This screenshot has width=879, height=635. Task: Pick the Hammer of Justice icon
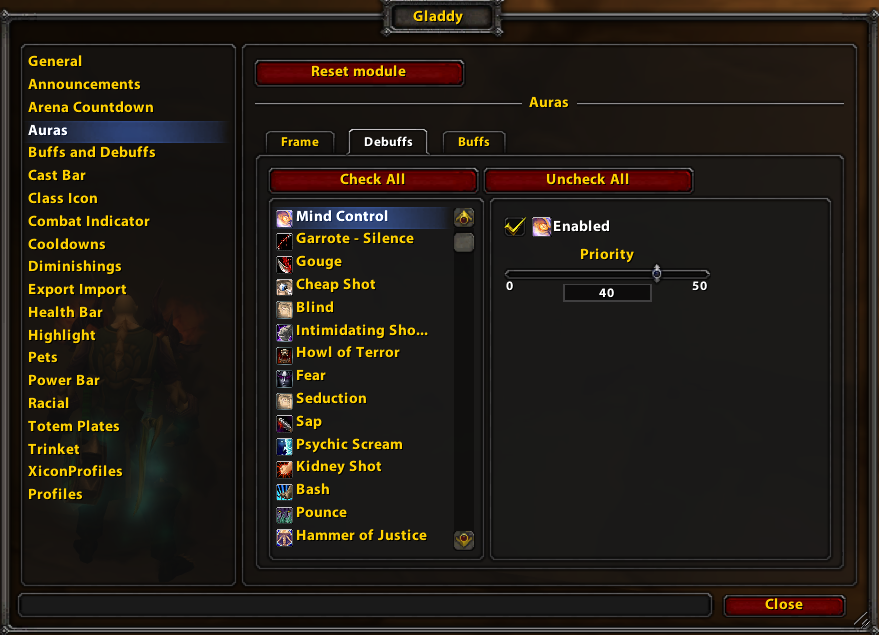(284, 537)
